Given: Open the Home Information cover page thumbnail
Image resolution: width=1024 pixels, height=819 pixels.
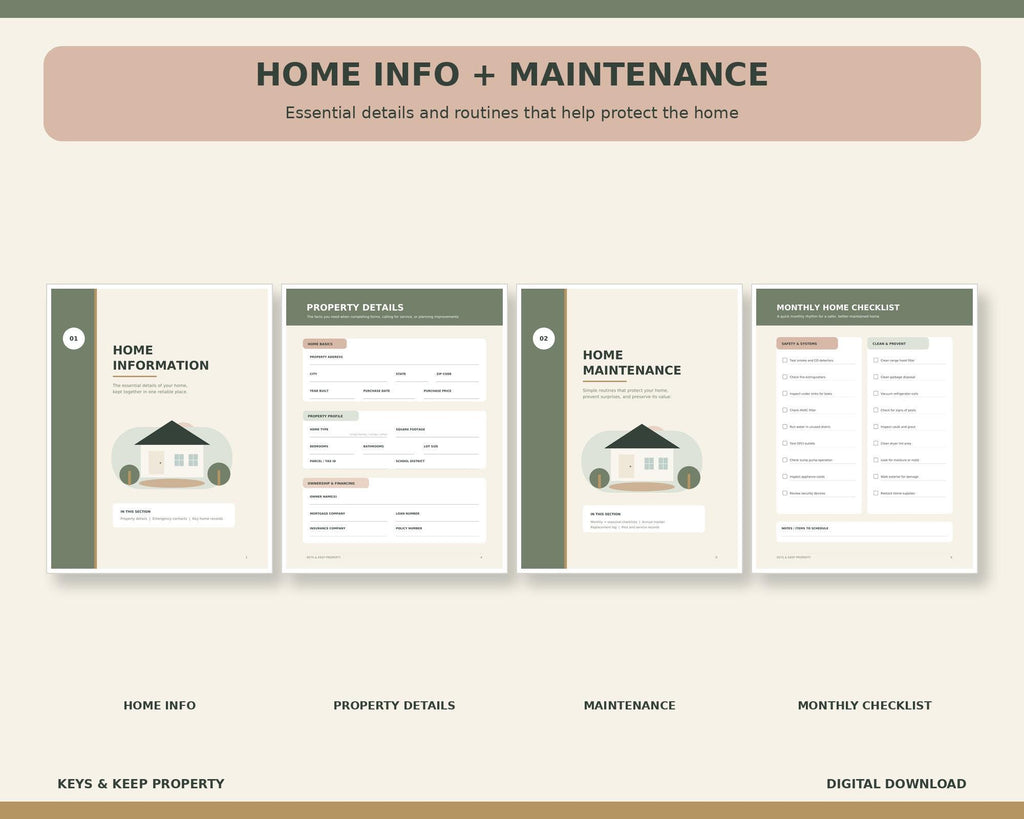Looking at the screenshot, I should coord(159,428).
